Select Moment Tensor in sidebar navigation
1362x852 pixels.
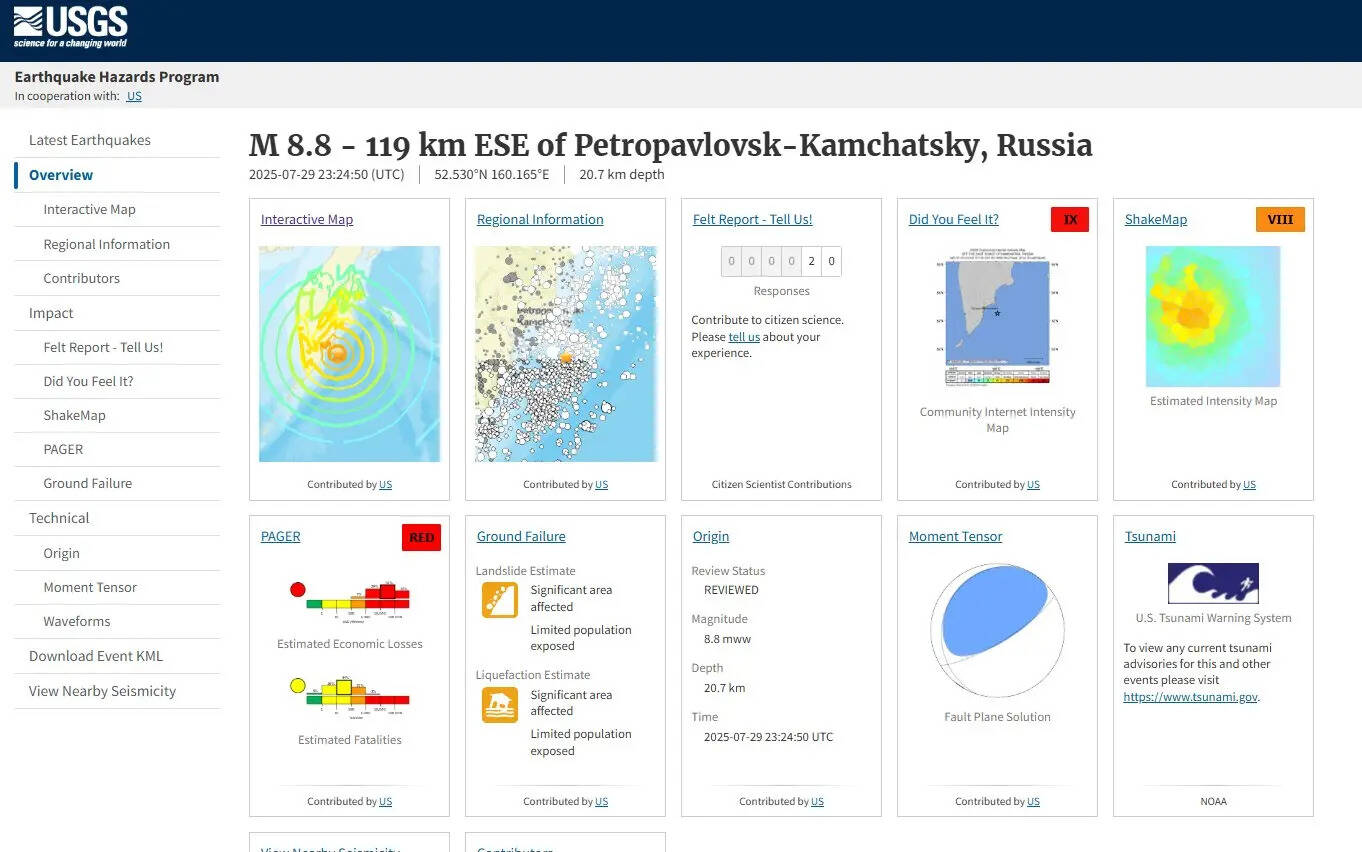coord(90,587)
